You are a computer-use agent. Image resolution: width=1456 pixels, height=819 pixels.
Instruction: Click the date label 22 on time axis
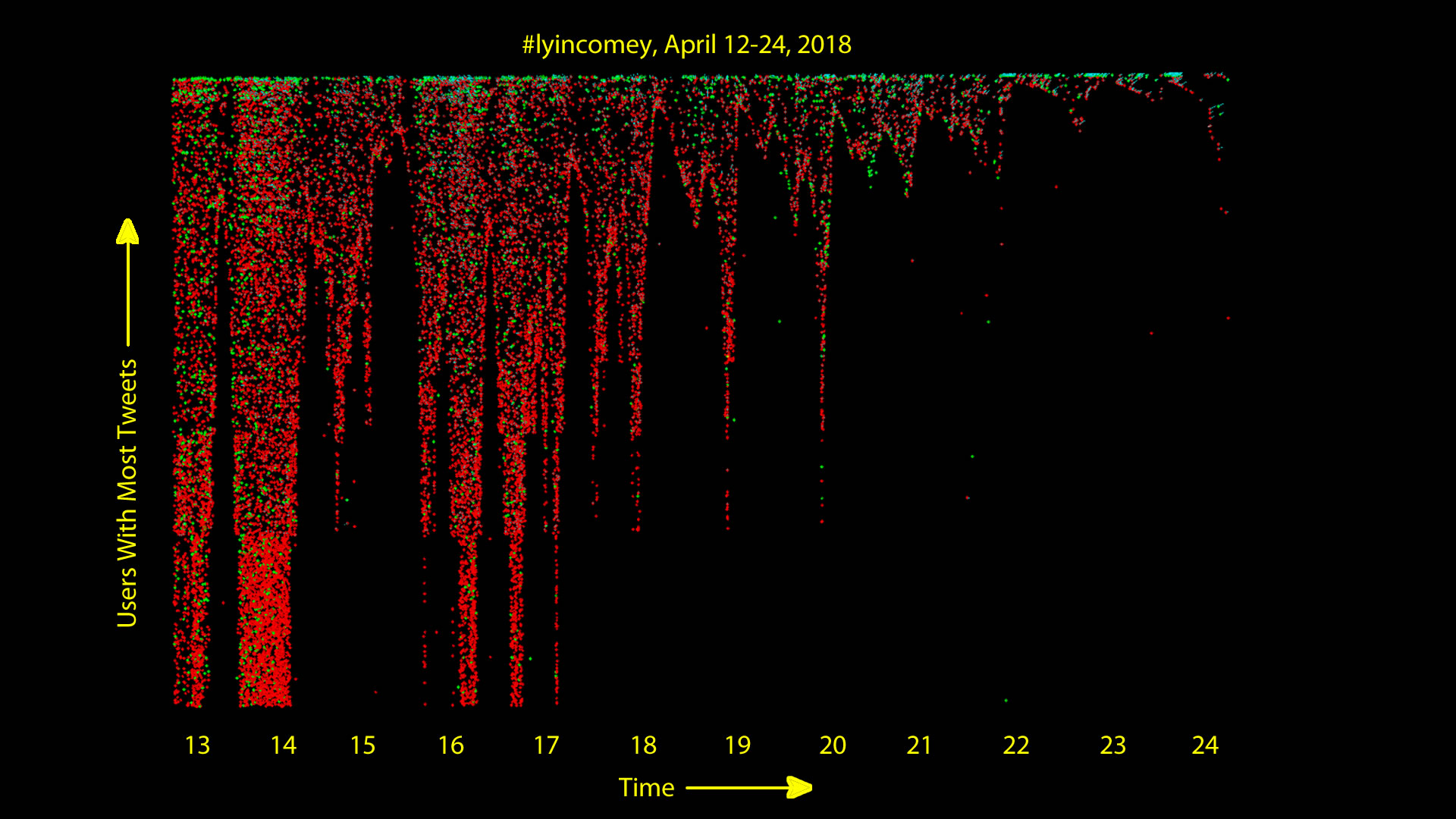pos(1015,745)
